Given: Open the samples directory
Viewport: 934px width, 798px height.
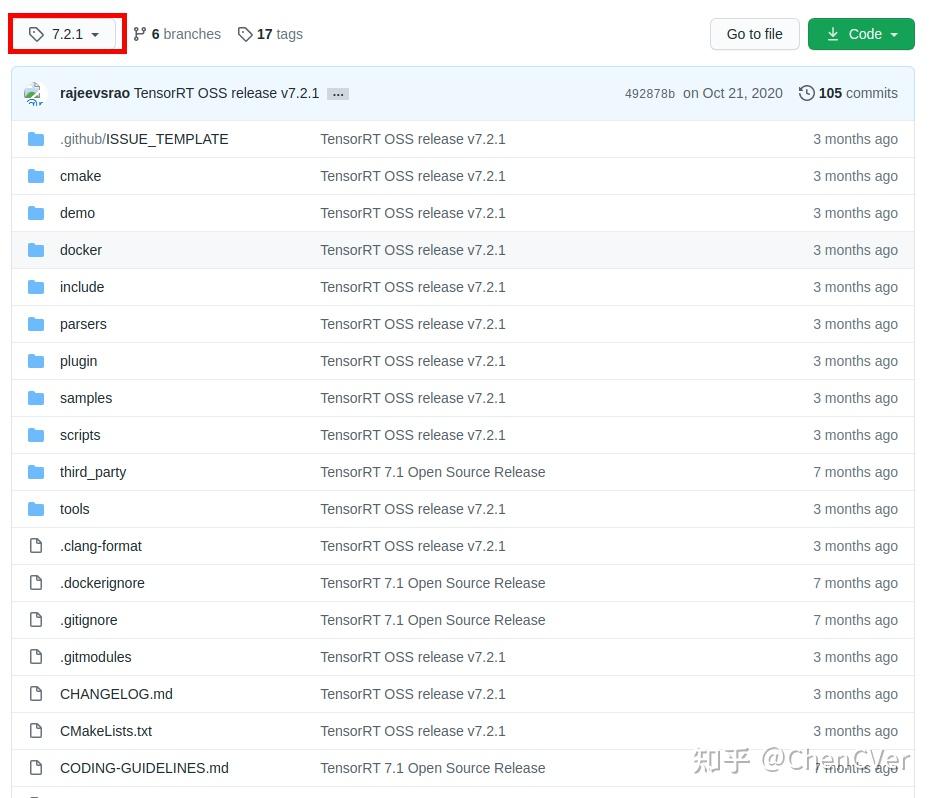Looking at the screenshot, I should [x=86, y=398].
